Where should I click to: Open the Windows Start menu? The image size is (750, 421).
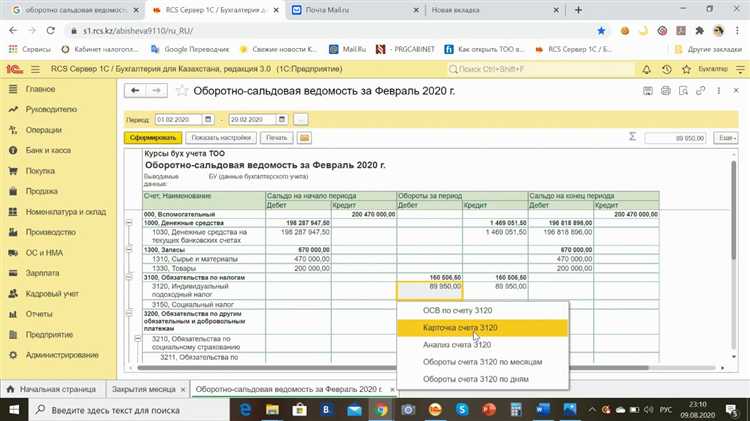pyautogui.click(x=14, y=410)
